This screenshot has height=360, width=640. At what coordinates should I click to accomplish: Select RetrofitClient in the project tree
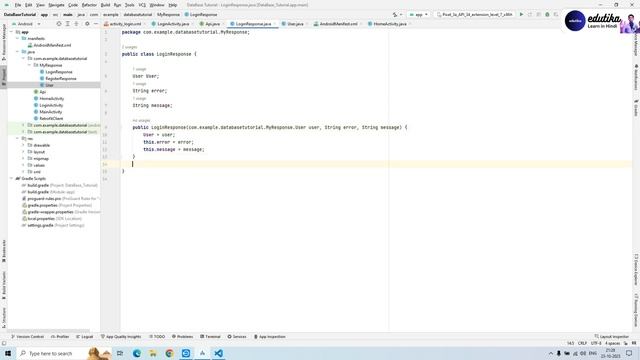click(x=51, y=118)
